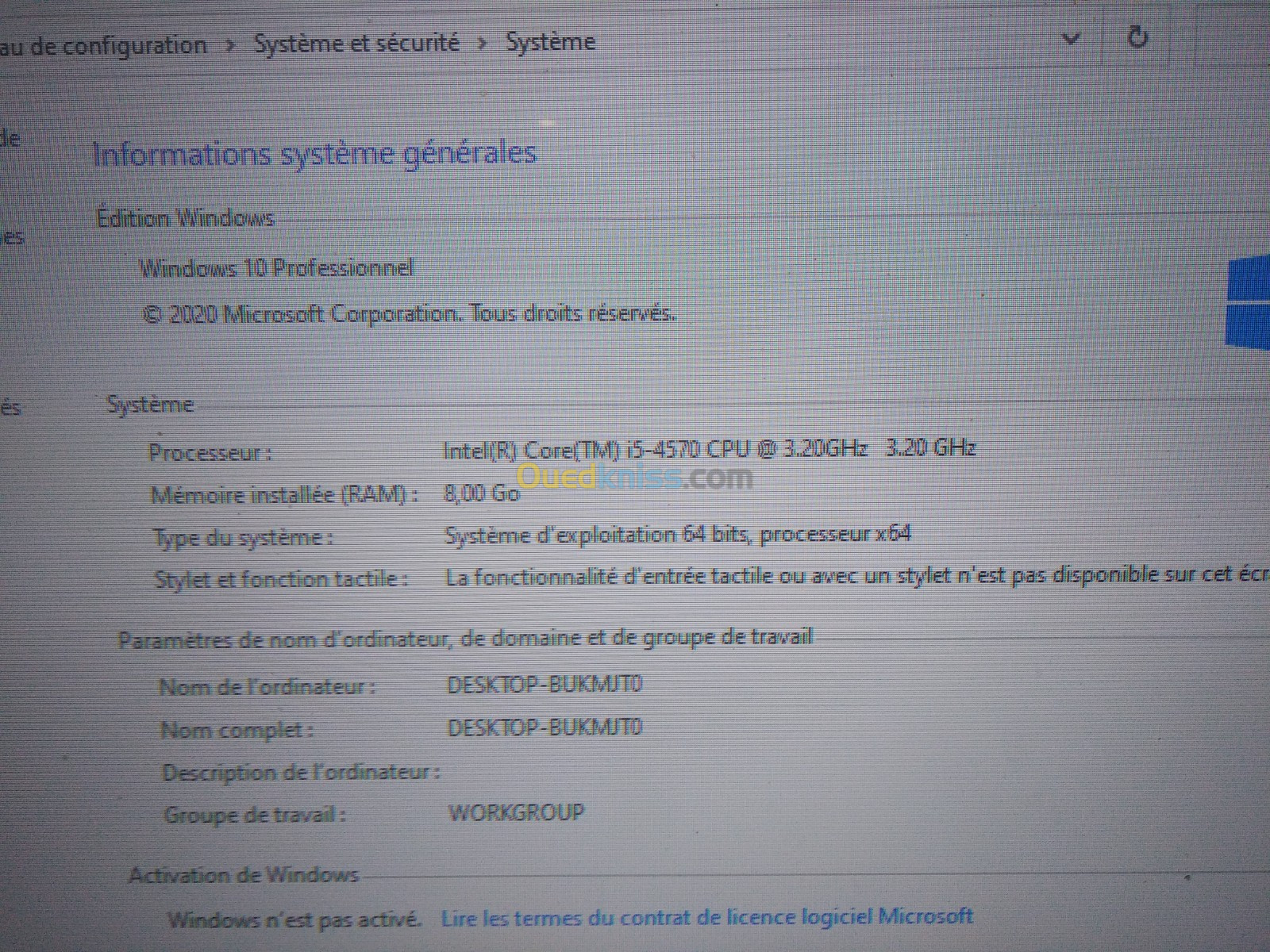This screenshot has height=952, width=1270.
Task: Select the Système breadcrumb entry
Action: [x=550, y=41]
